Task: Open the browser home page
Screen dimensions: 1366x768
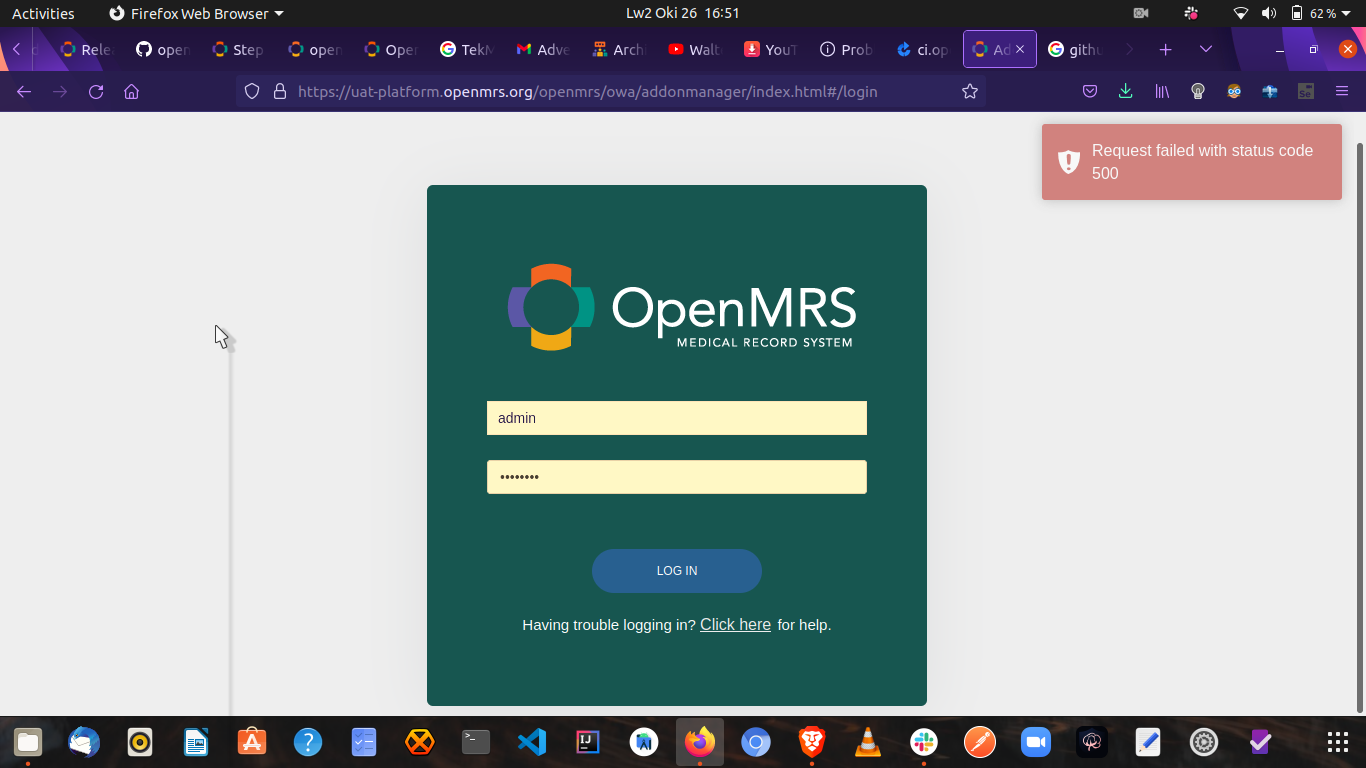Action: (131, 91)
